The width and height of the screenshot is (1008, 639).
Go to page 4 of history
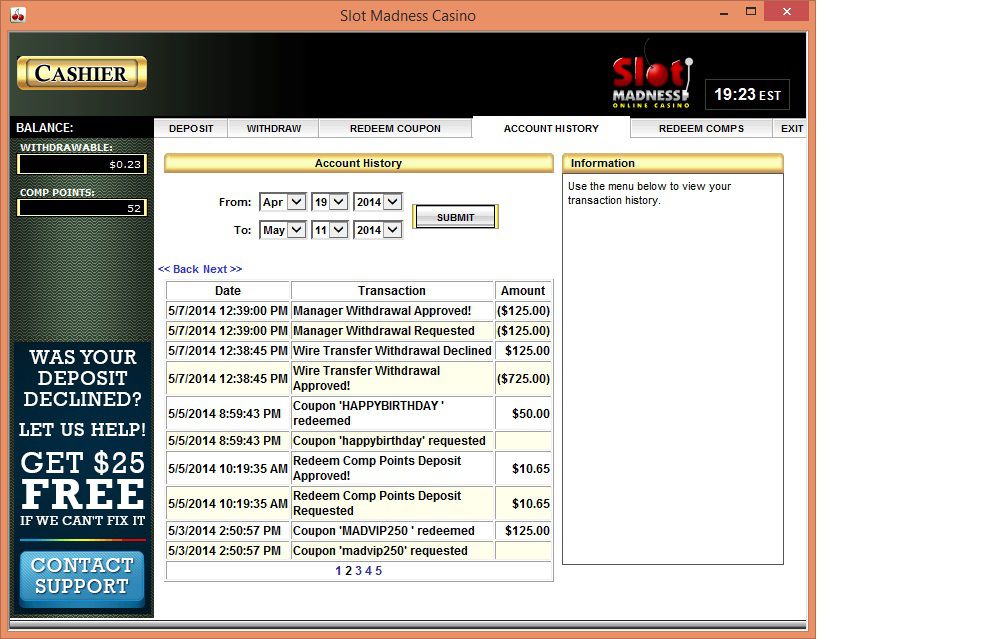click(x=368, y=571)
